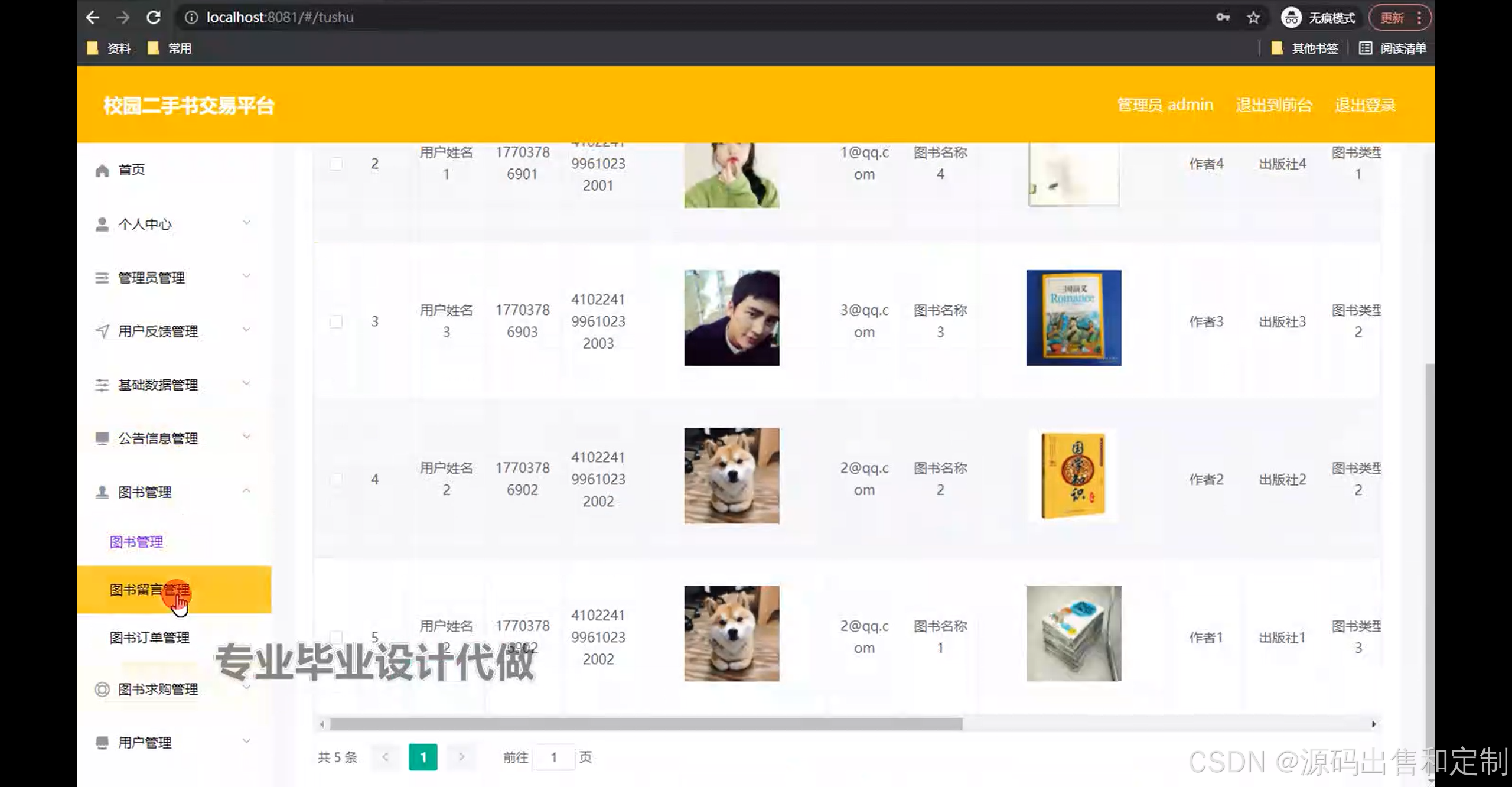Select the checkbox on row 5
Viewport: 1512px width, 787px height.
click(336, 637)
